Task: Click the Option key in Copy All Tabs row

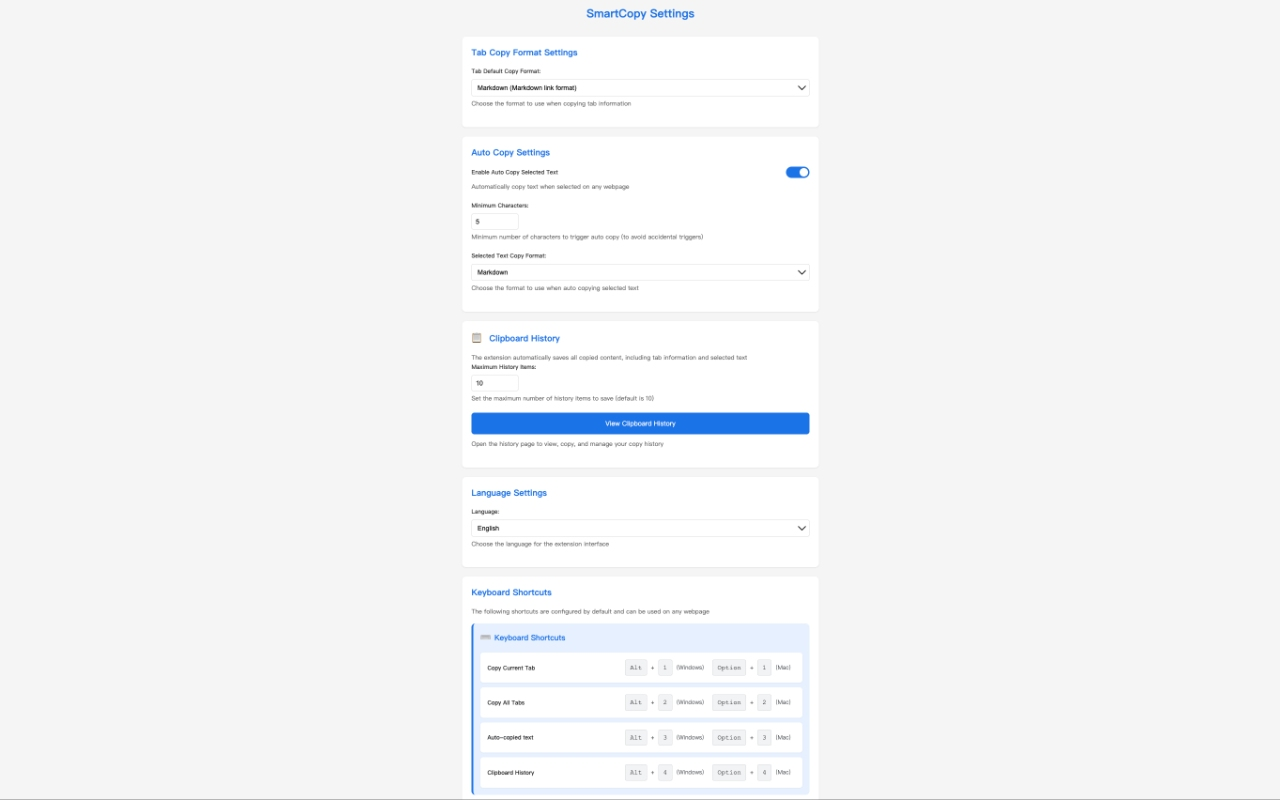Action: (x=729, y=703)
